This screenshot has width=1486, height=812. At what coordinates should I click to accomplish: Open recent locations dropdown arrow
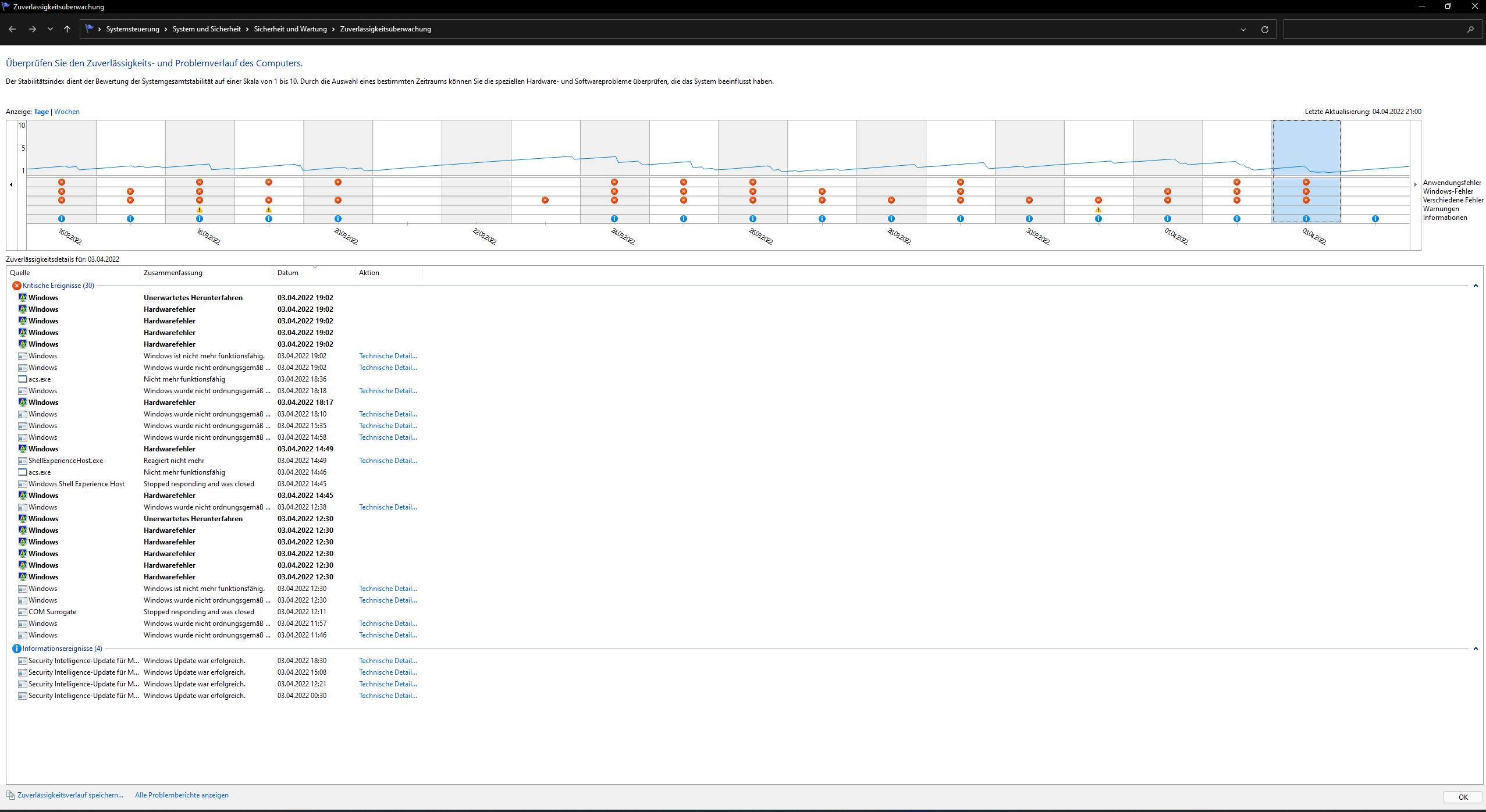[51, 29]
